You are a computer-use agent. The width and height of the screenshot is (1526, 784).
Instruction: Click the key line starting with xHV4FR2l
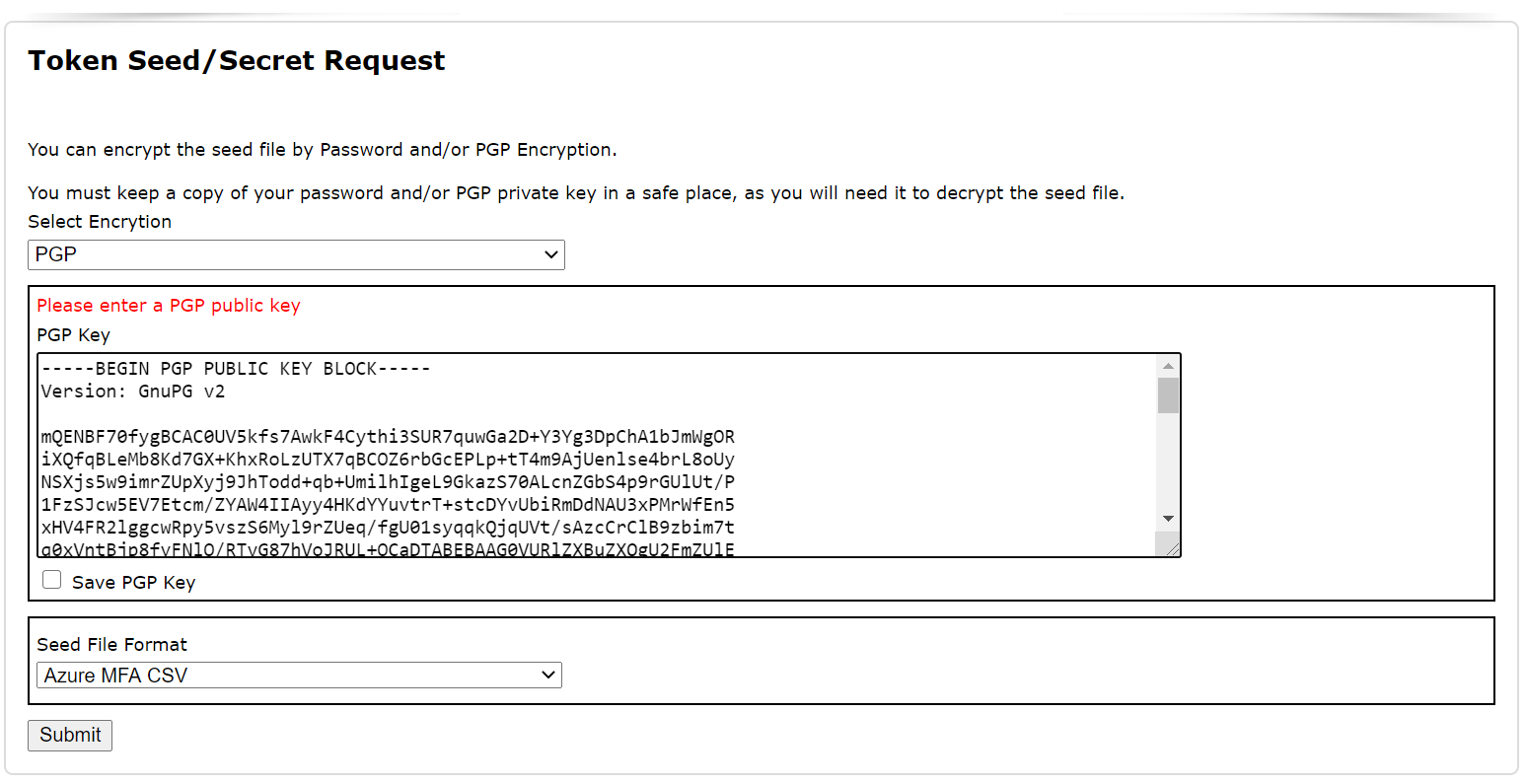pyautogui.click(x=388, y=528)
